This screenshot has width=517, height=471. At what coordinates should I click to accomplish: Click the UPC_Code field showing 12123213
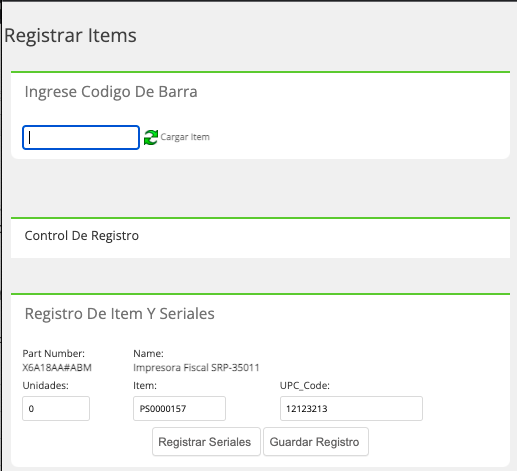[351, 408]
